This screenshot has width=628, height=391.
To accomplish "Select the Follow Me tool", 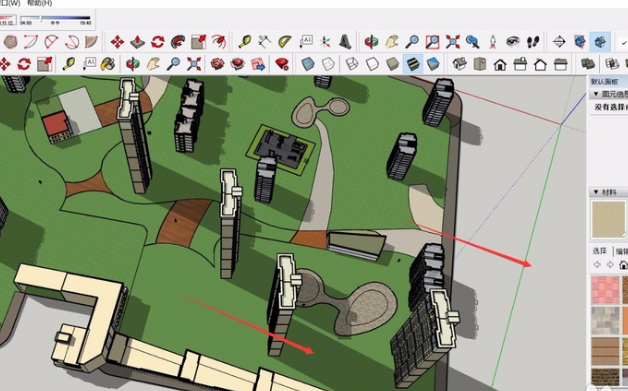I will point(178,42).
